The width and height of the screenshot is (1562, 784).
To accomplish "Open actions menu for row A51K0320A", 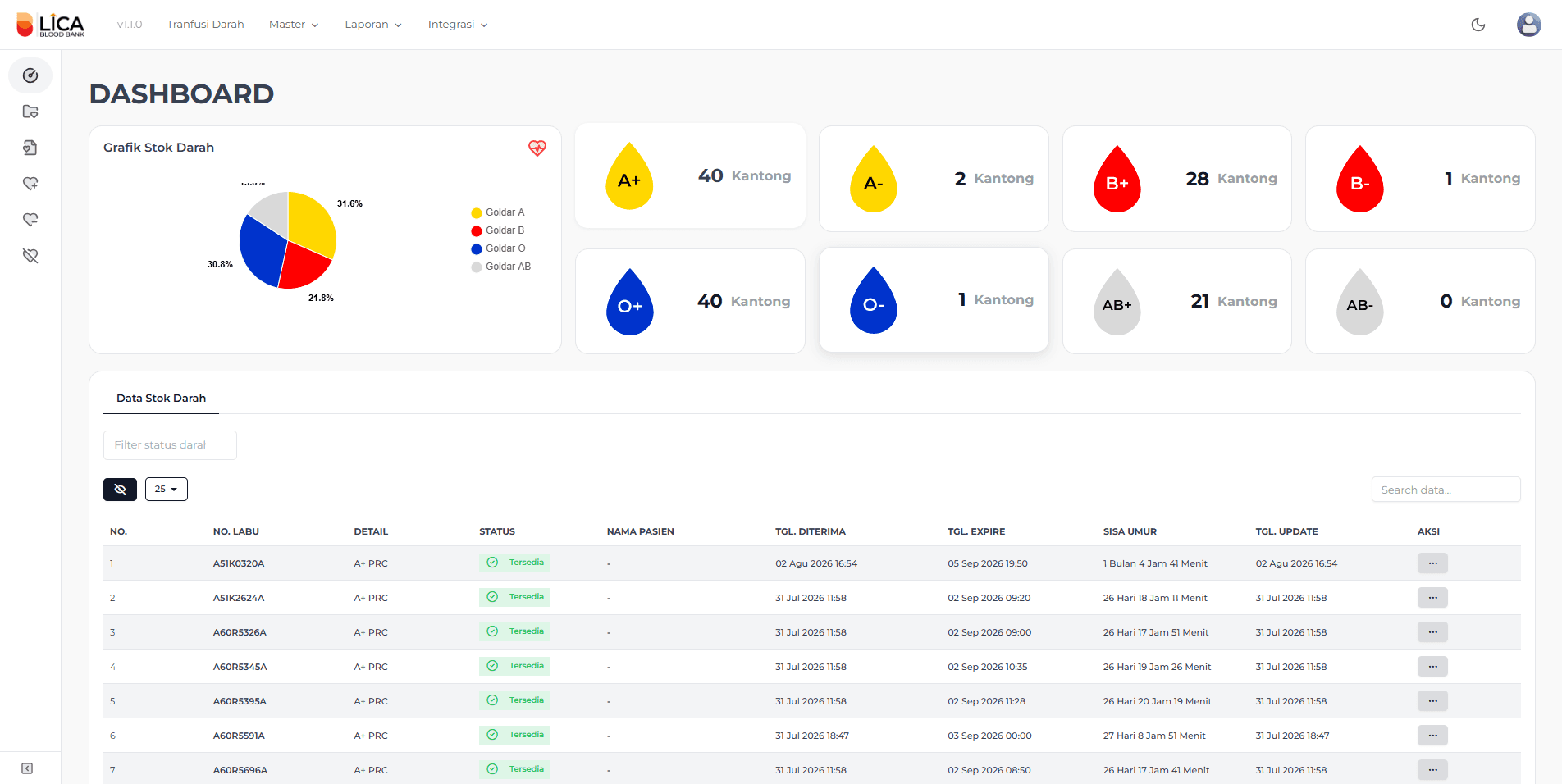I will (1432, 563).
